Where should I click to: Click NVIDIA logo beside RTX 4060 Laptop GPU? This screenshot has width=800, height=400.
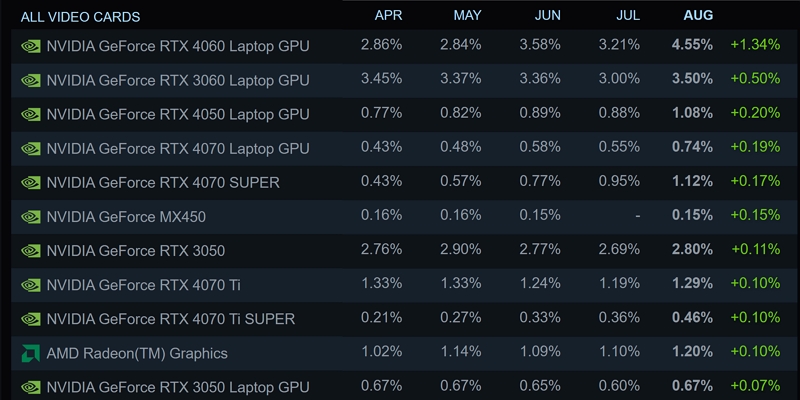[x=30, y=46]
